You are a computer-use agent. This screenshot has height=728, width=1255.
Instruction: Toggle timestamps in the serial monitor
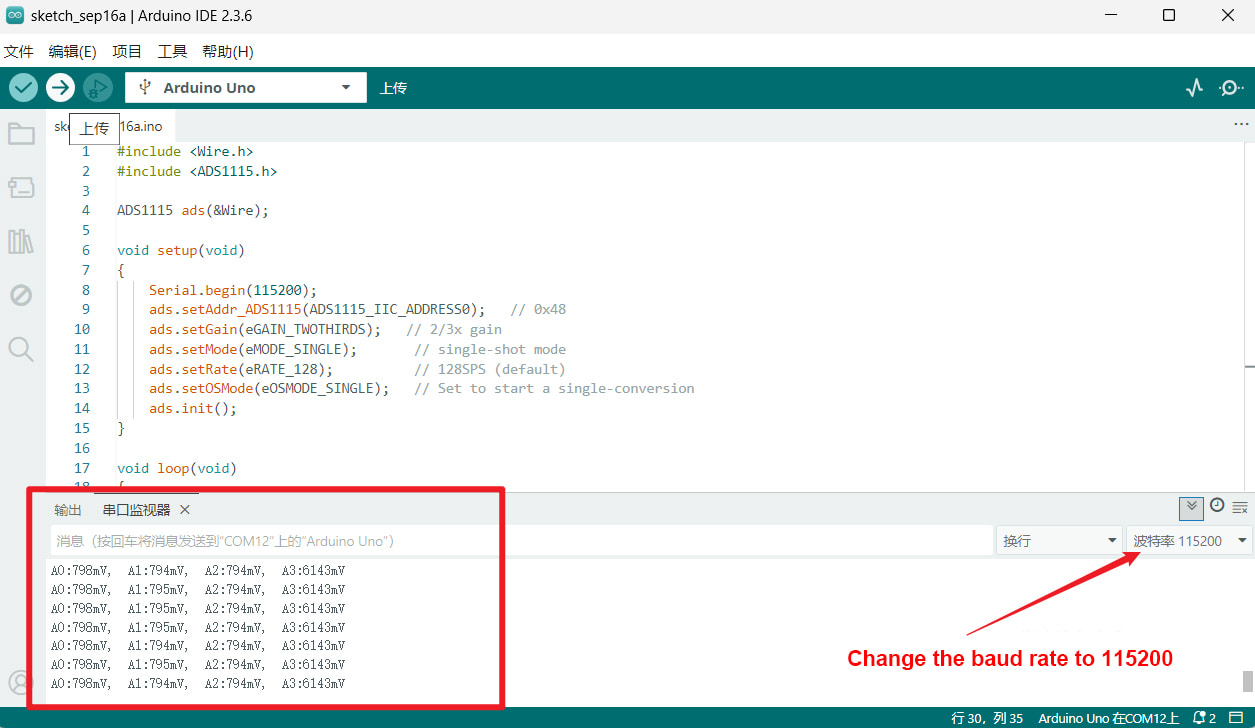pos(1217,506)
